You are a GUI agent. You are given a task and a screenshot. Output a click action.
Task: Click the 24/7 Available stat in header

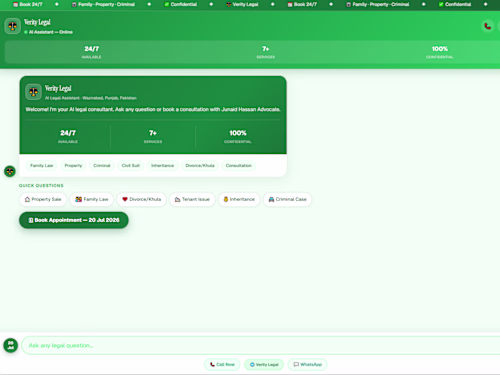point(92,52)
